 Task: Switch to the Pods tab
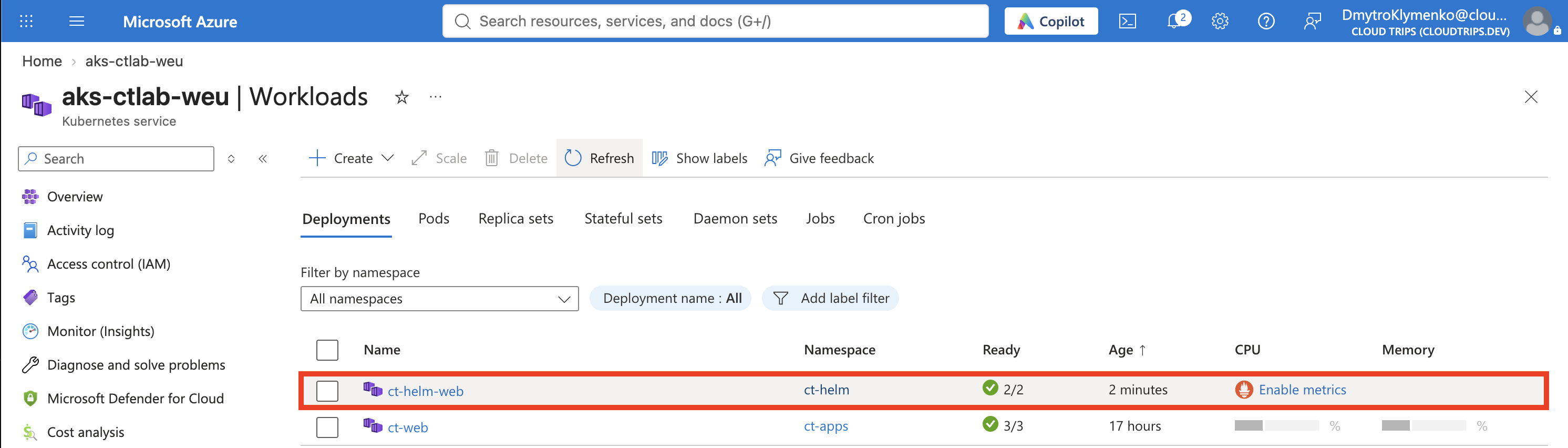click(x=434, y=219)
